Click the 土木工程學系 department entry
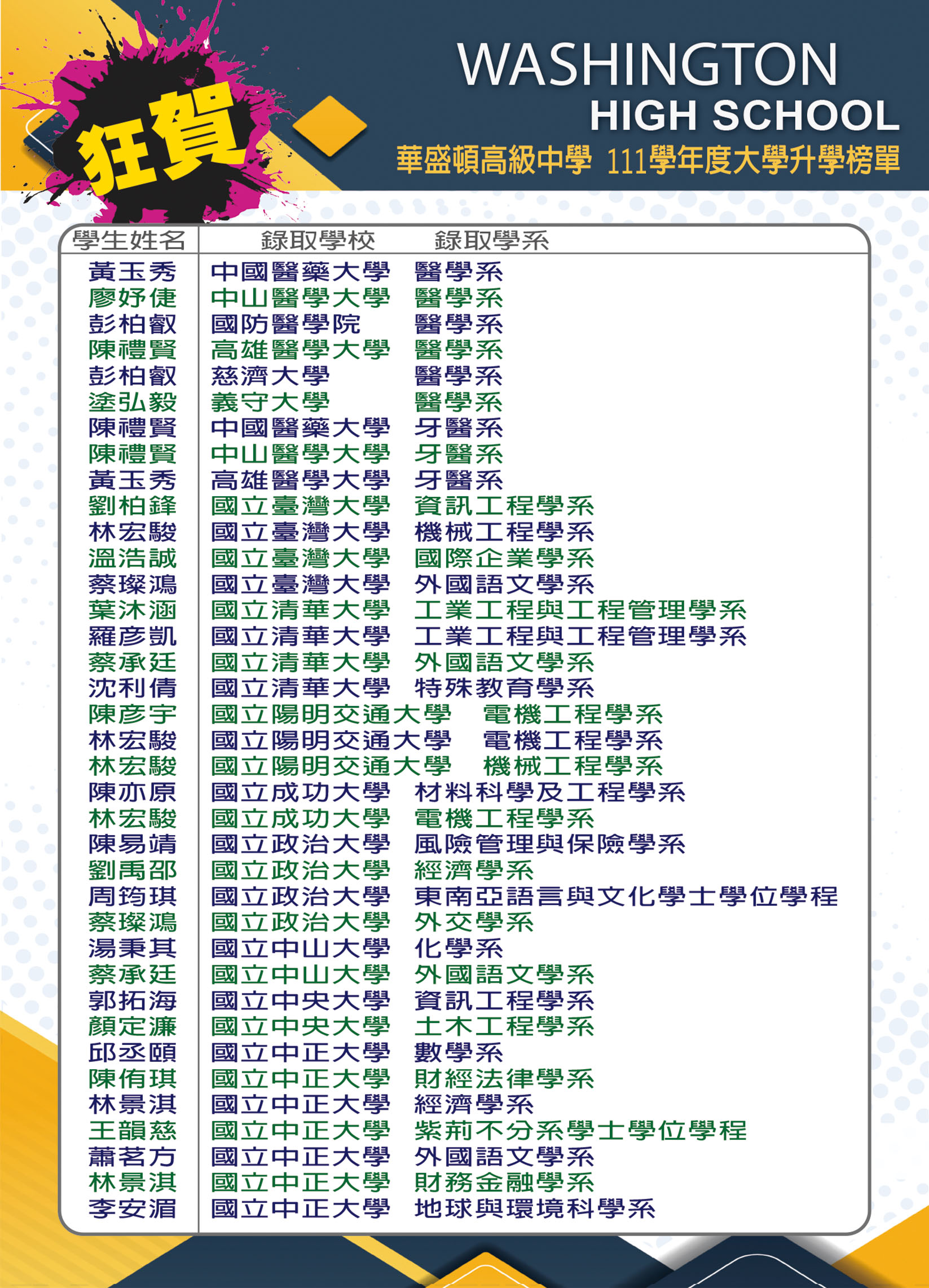929x1288 pixels. click(x=505, y=1027)
